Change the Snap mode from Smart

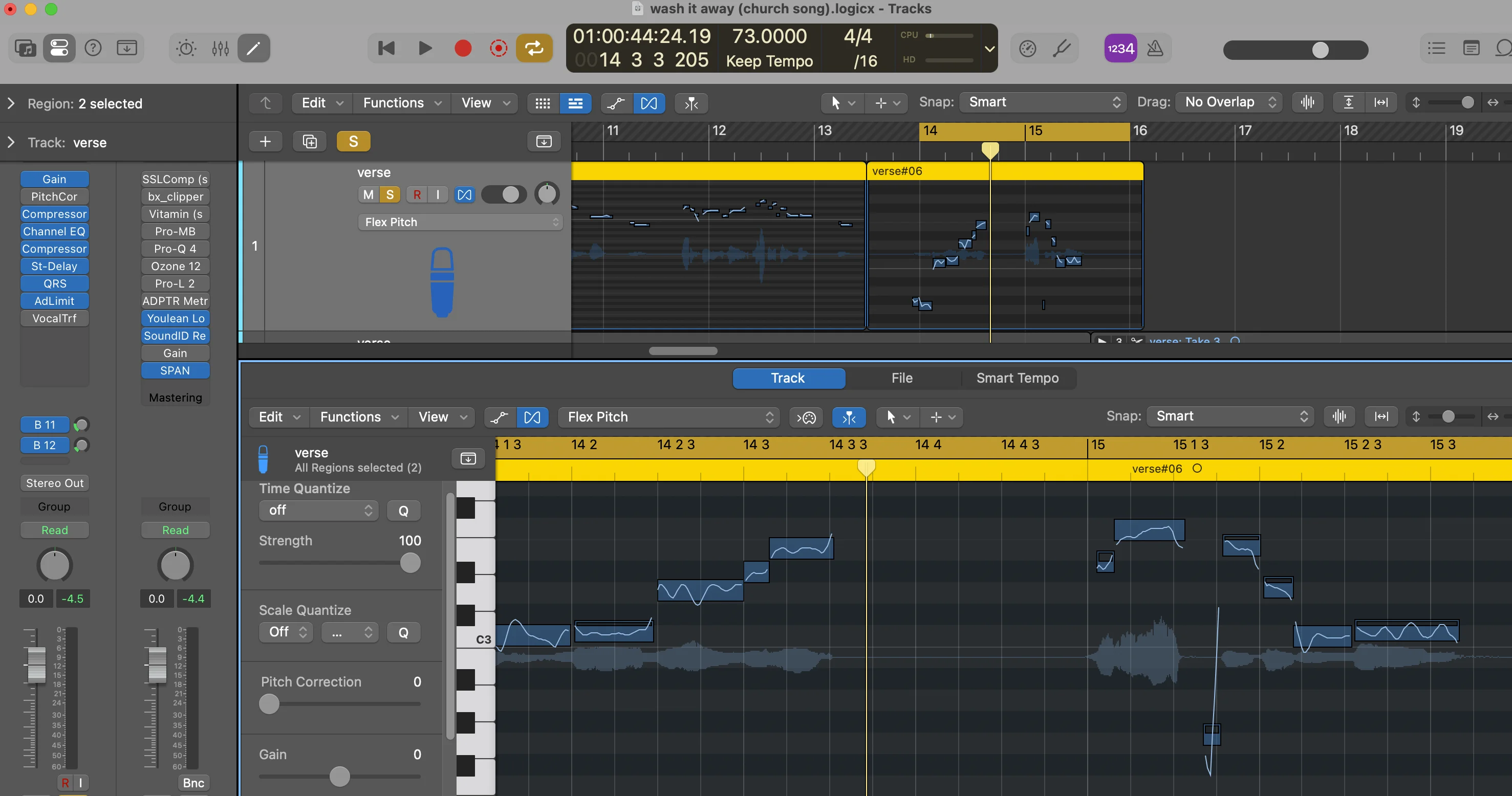[1042, 102]
